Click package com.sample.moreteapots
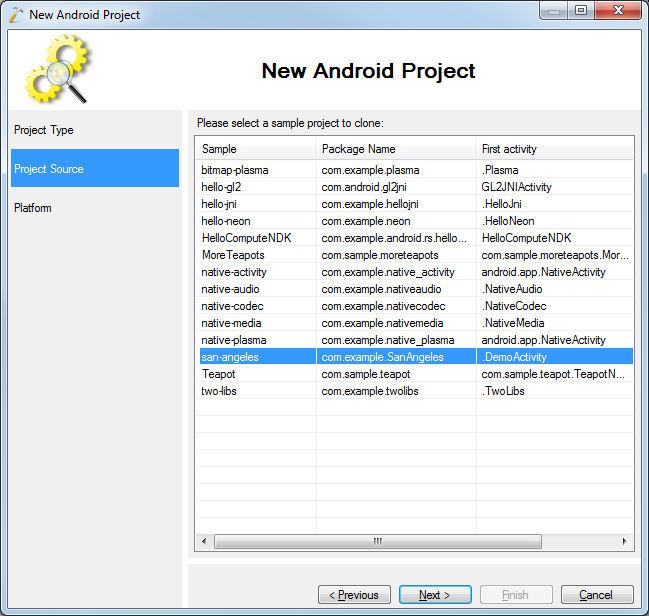This screenshot has height=616, width=649. point(380,255)
